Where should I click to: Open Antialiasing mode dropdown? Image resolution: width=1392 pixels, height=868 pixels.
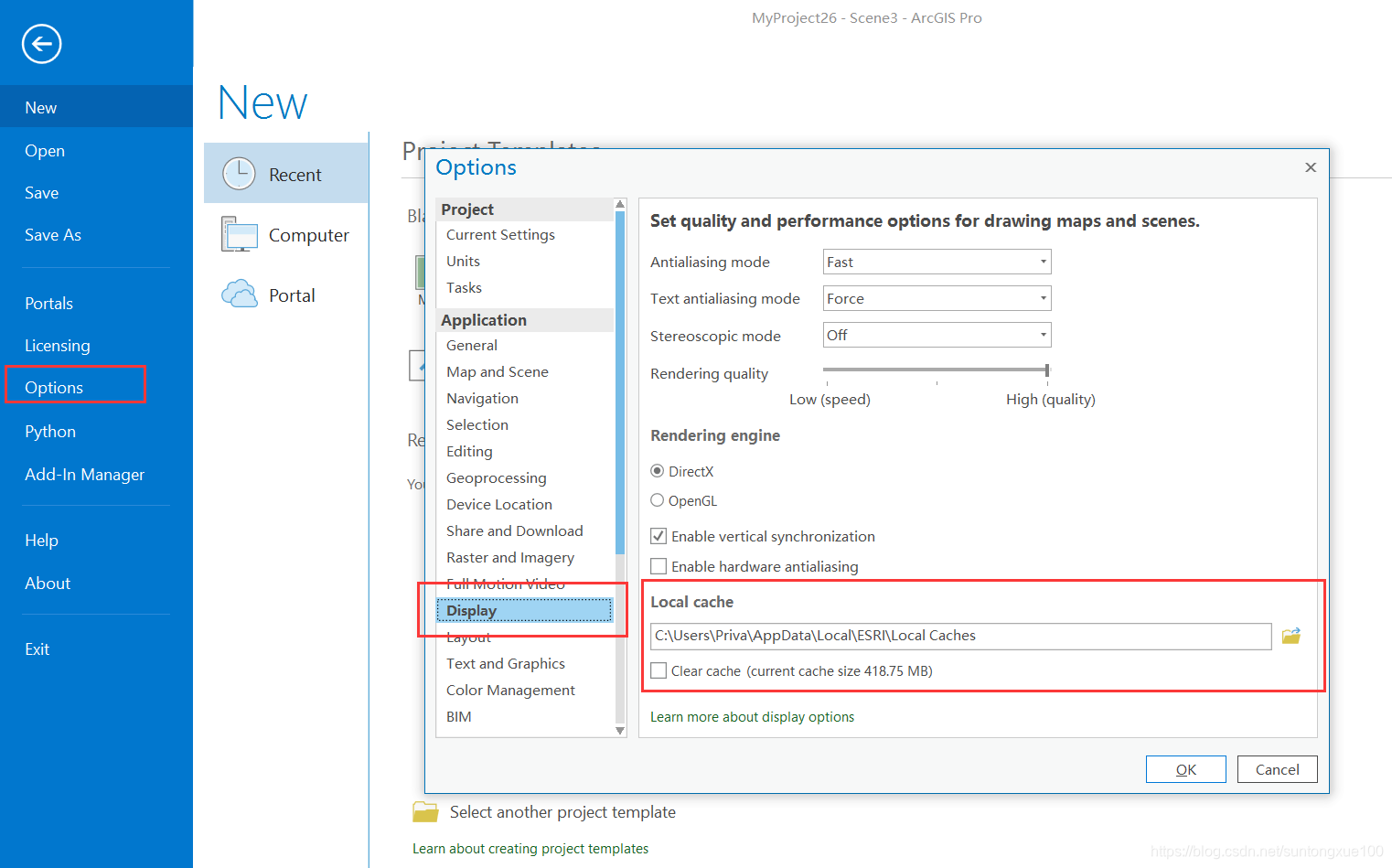(x=937, y=262)
